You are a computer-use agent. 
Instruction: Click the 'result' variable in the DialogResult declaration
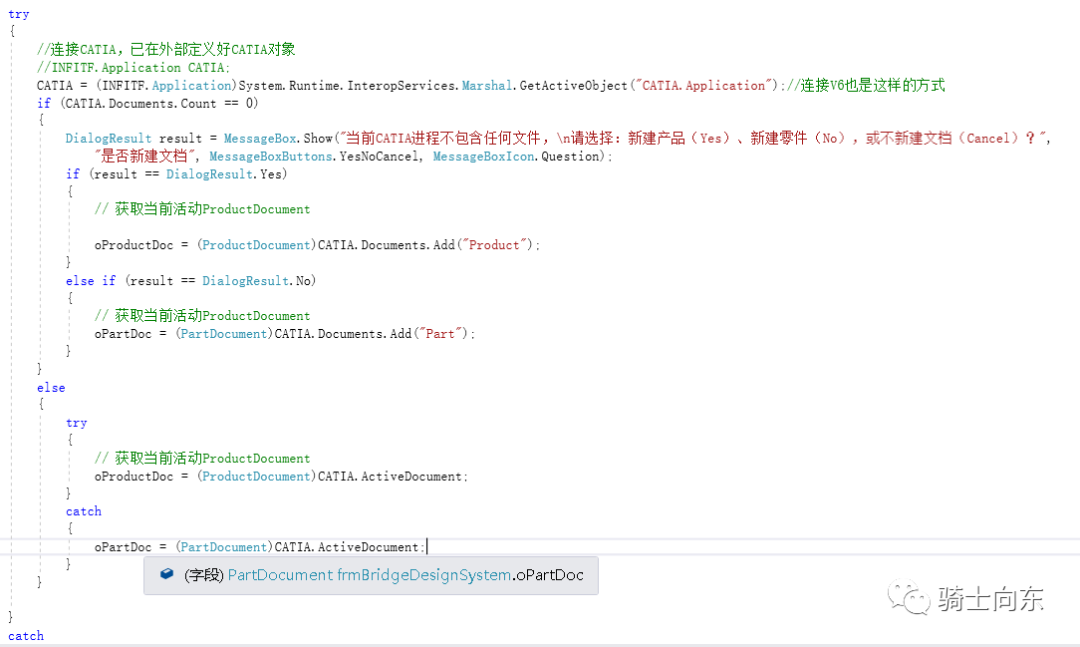point(180,138)
